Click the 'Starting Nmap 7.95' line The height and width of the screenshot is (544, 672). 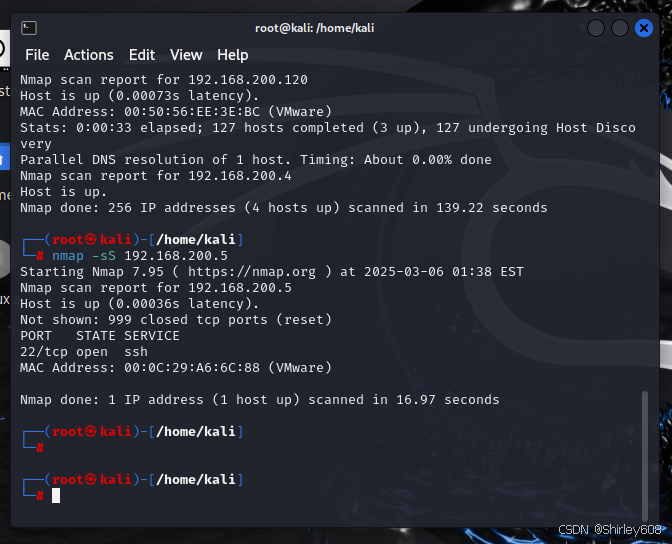(272, 272)
